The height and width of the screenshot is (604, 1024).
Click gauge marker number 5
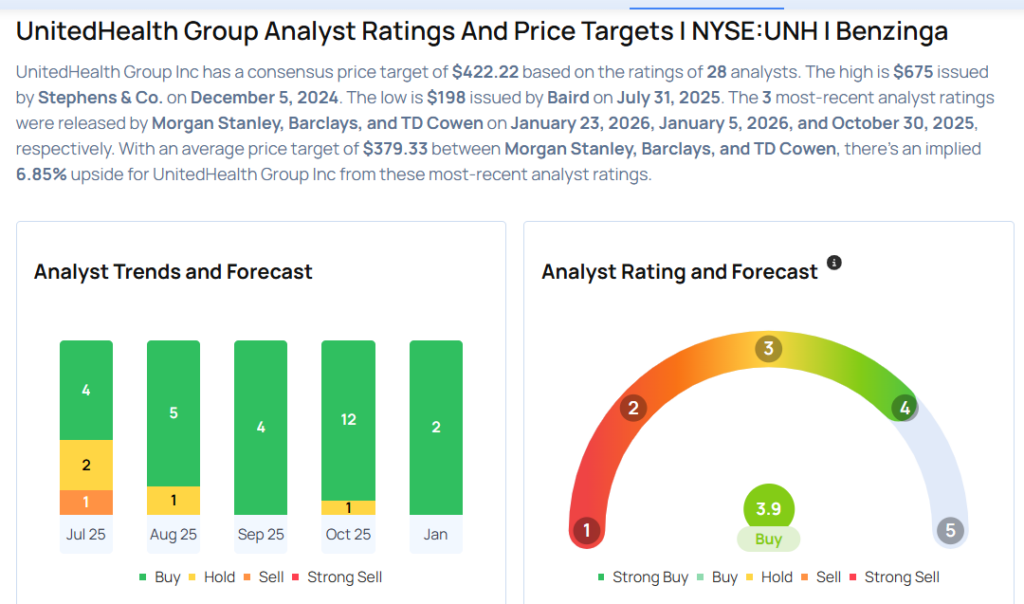(949, 530)
